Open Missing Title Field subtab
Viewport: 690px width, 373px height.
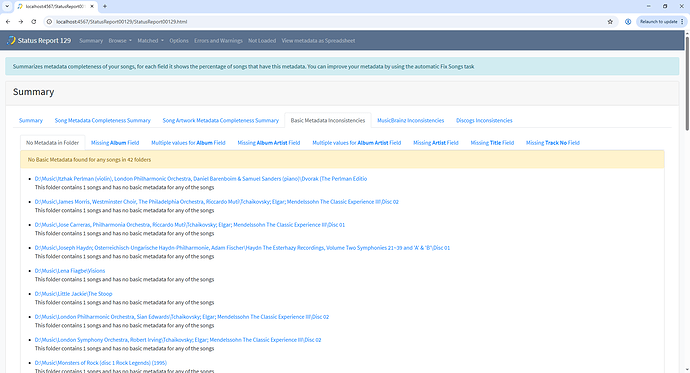[x=492, y=143]
